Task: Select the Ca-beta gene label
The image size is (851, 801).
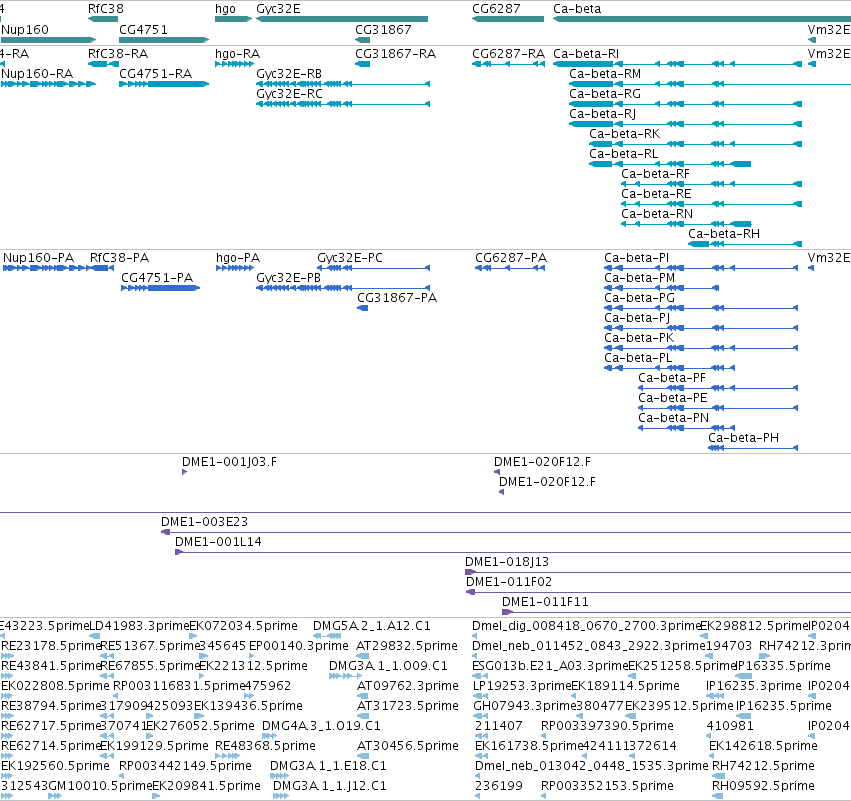Action: pyautogui.click(x=577, y=9)
